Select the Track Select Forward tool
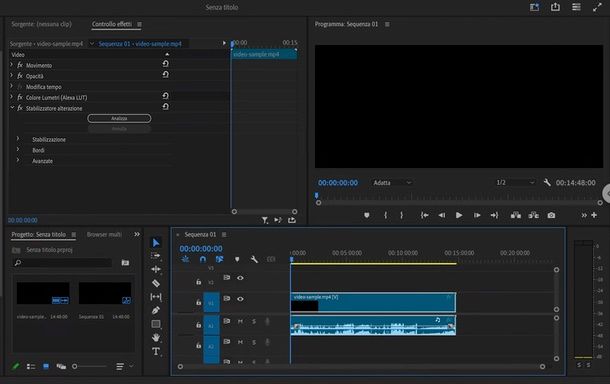This screenshot has width=610, height=384. [x=156, y=256]
